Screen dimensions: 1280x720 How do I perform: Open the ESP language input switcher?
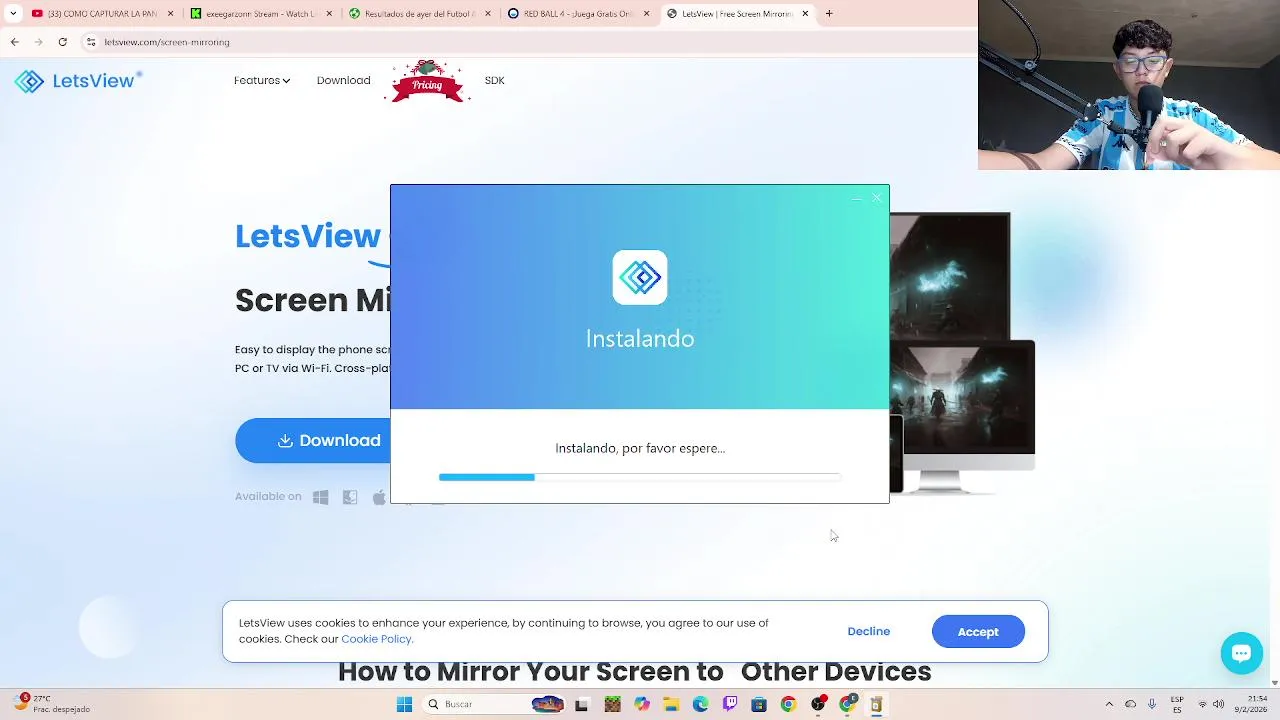tap(1177, 704)
